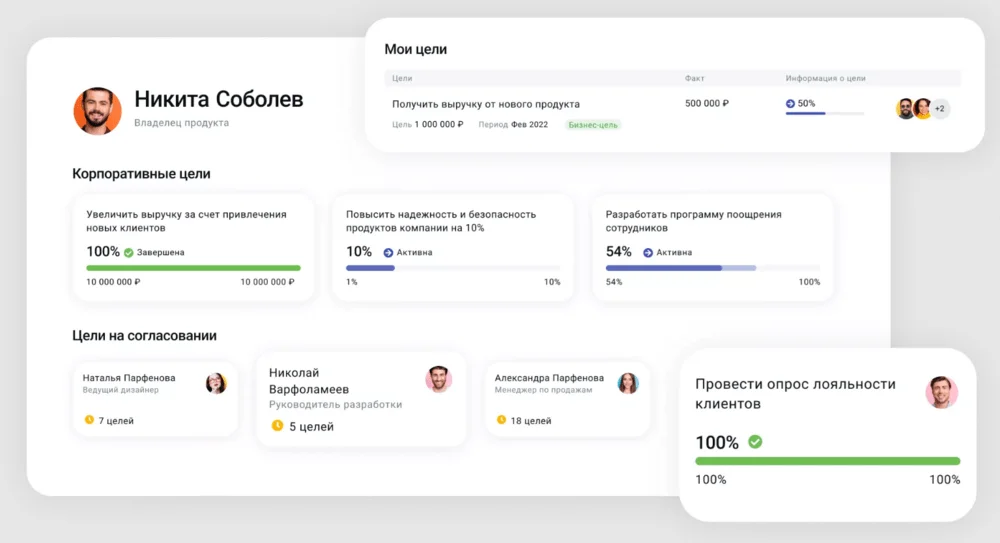Image resolution: width=1000 pixels, height=543 pixels.
Task: Click Александра Парфенова's avatar
Action: [628, 383]
